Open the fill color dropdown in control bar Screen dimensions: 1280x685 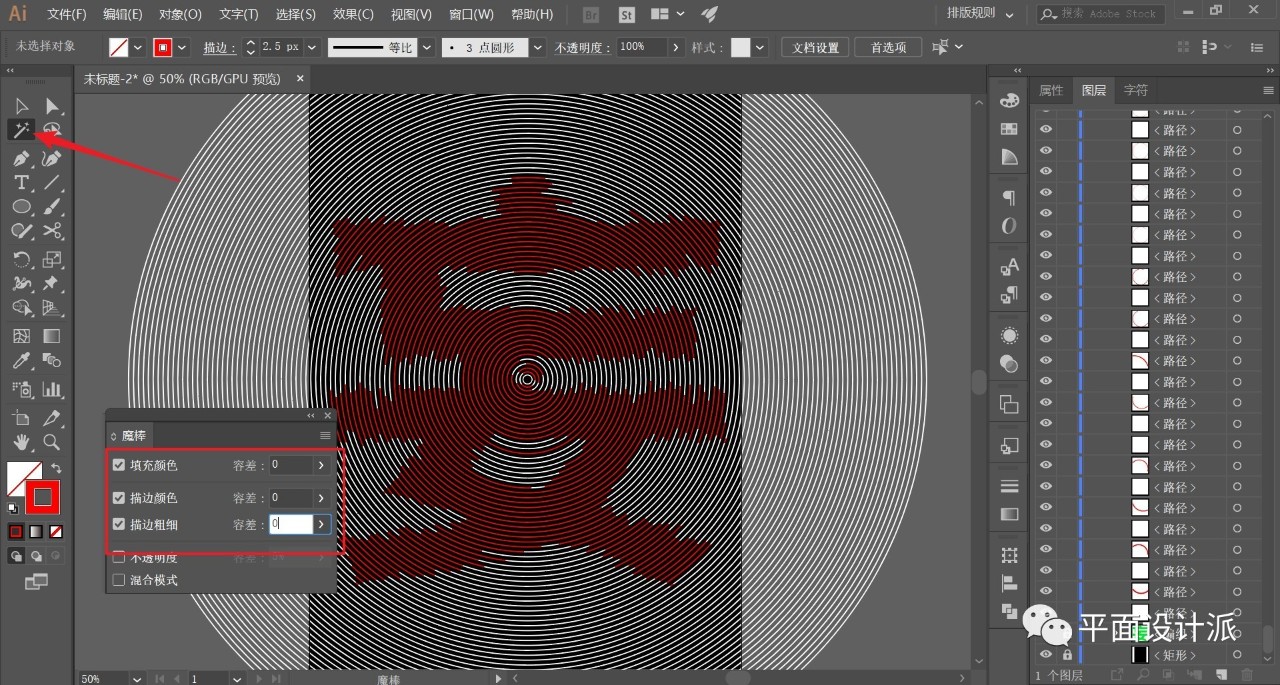coord(138,47)
